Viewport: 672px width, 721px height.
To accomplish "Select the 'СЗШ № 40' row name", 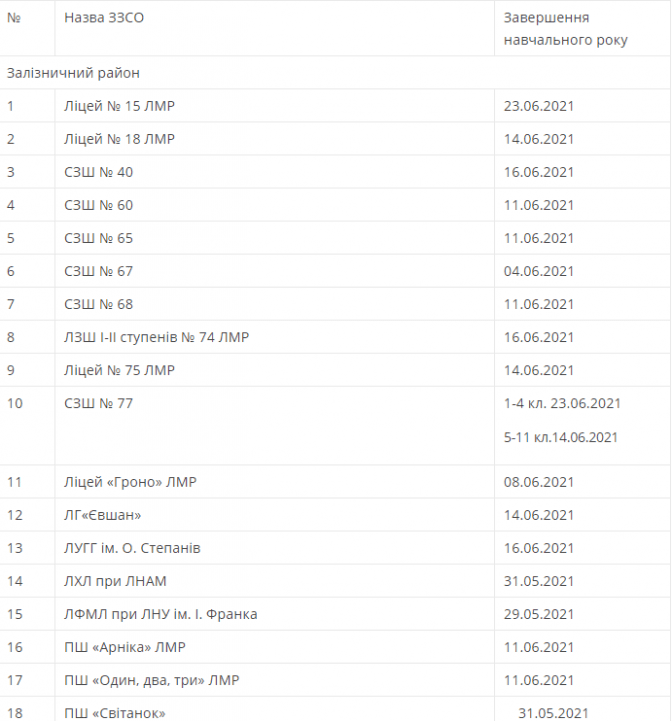I will [98, 172].
